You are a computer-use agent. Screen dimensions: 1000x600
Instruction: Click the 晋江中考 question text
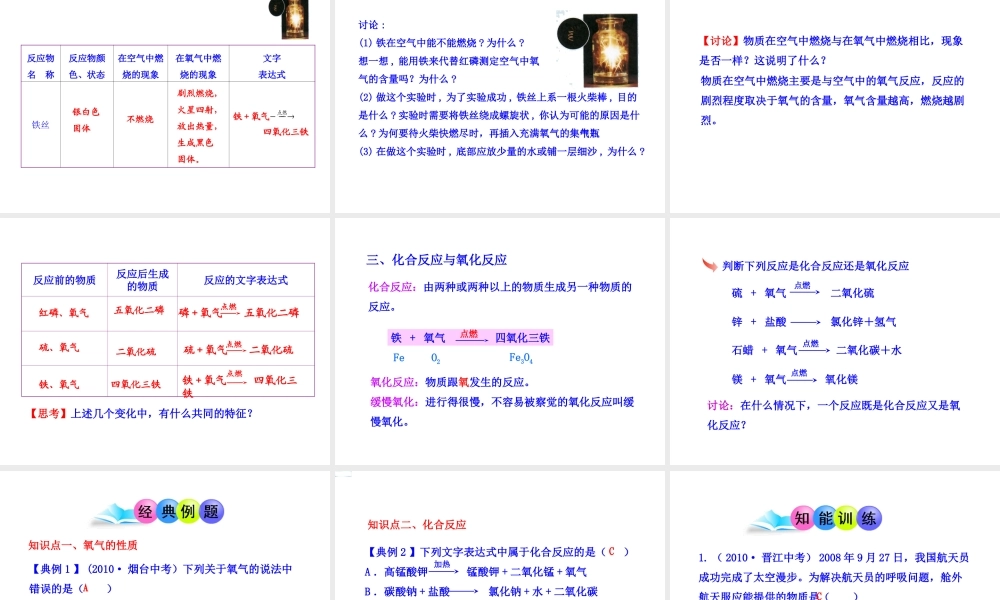pyautogui.click(x=834, y=577)
